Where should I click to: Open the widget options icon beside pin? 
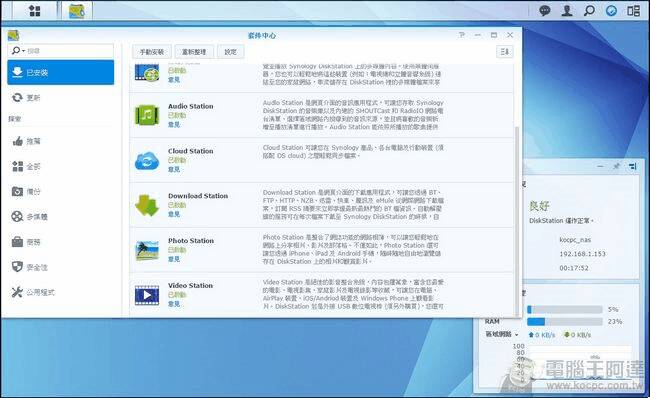click(x=633, y=166)
